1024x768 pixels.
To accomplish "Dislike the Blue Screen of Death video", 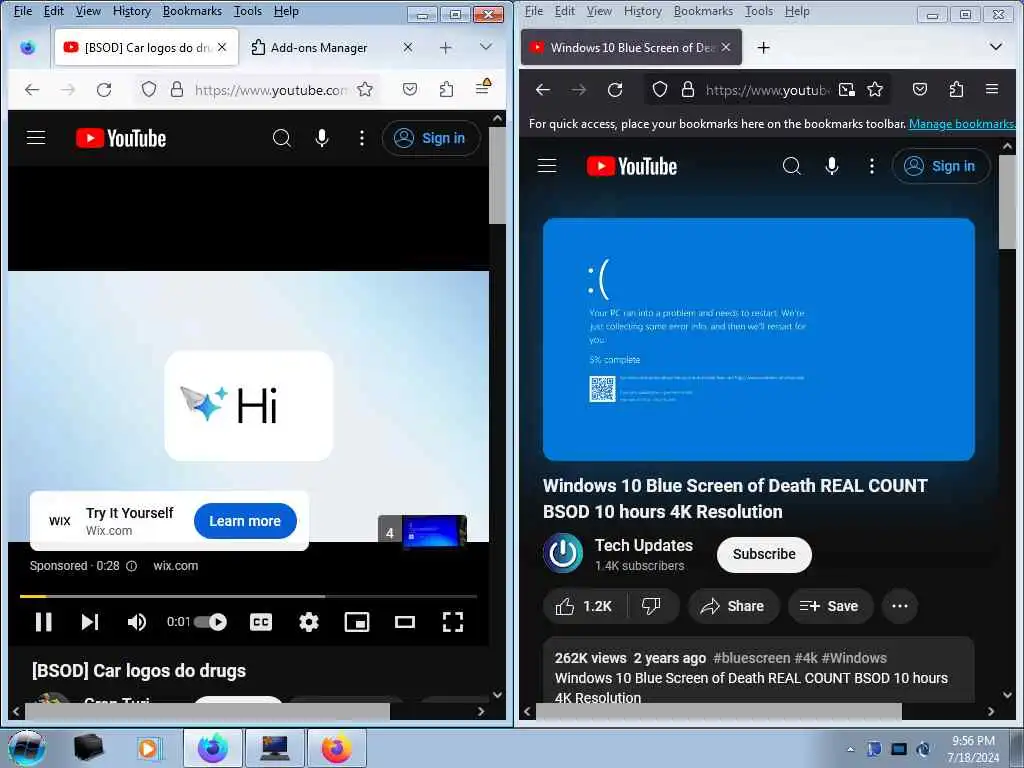I will [651, 606].
